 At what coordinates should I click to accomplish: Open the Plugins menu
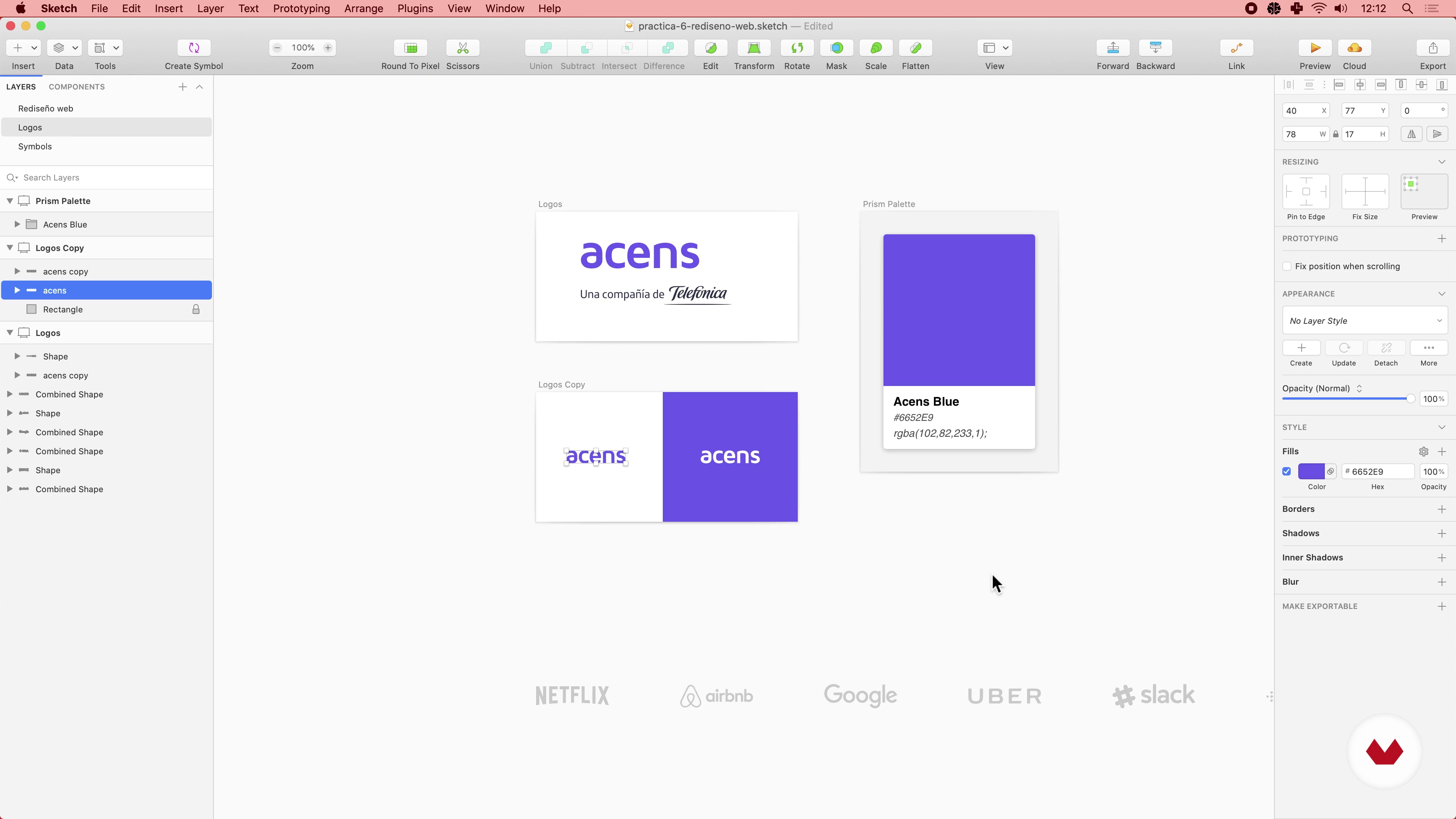[415, 8]
